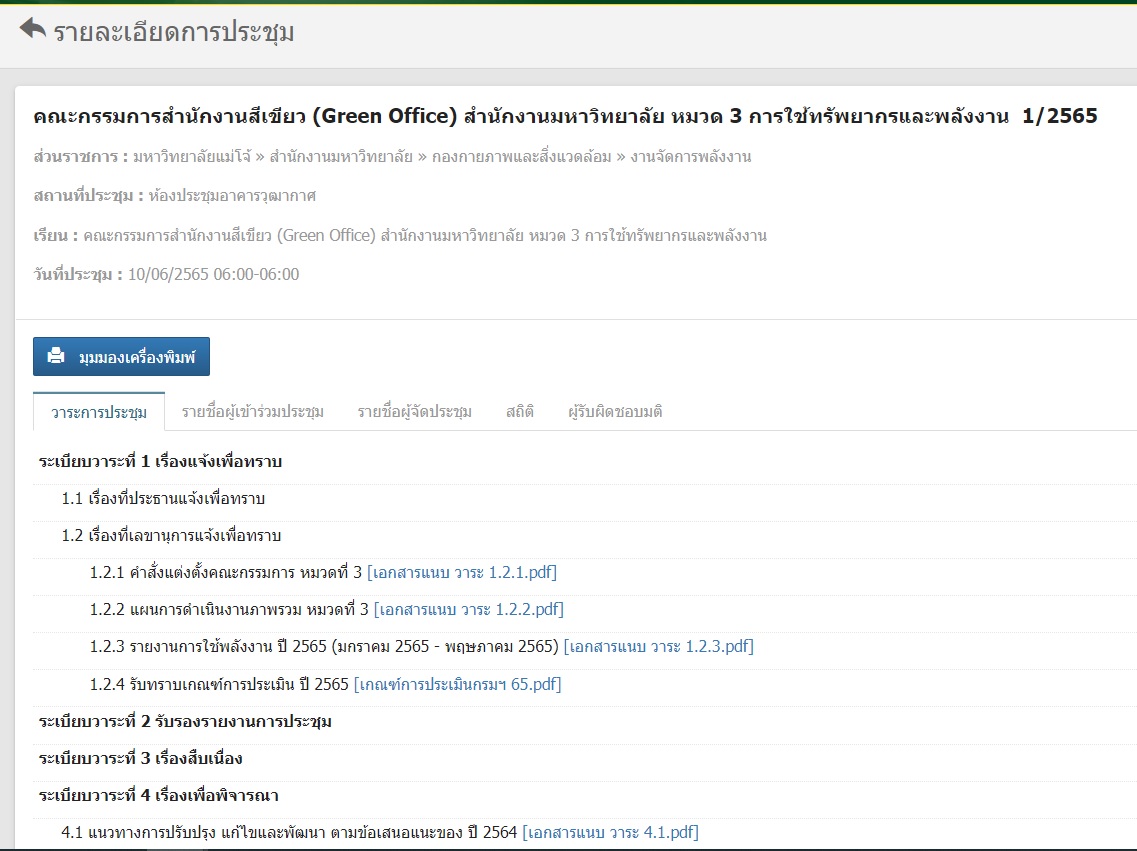Screen dimensions: 1137x851
Task: Select the วาระการประชุม tab
Action: pos(99,412)
